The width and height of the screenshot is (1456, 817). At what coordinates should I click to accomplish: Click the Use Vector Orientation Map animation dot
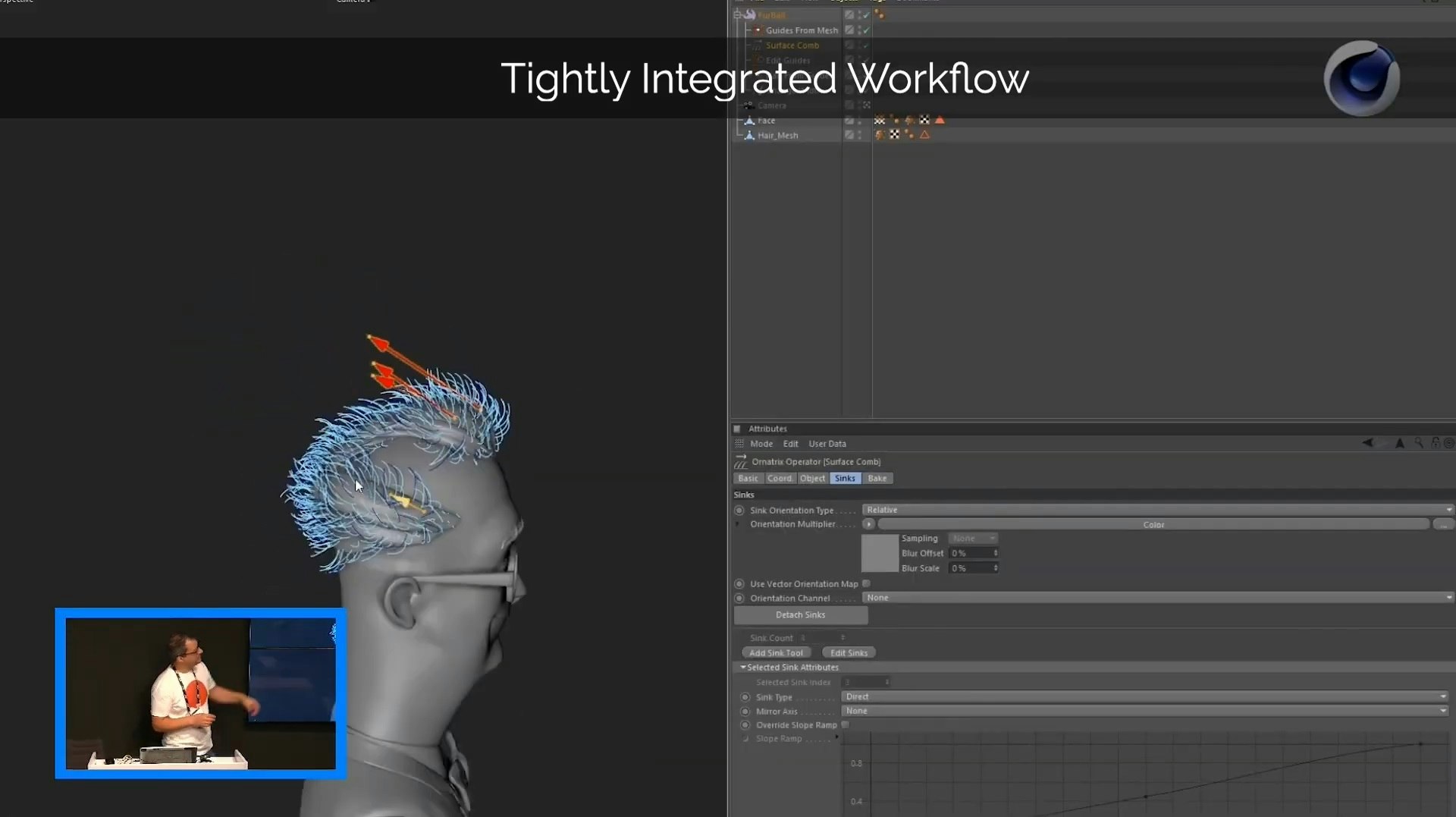point(739,584)
